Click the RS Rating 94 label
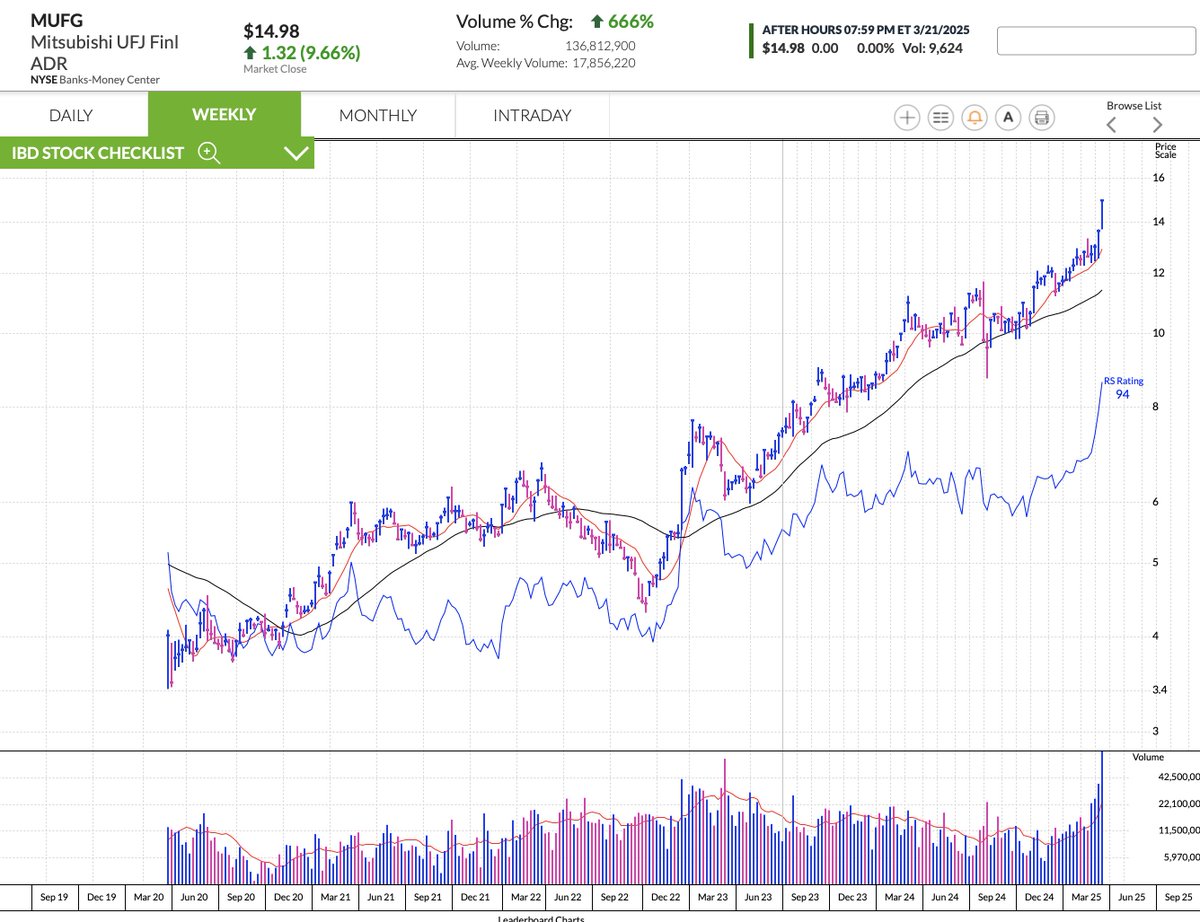This screenshot has width=1200, height=922. click(x=1123, y=388)
